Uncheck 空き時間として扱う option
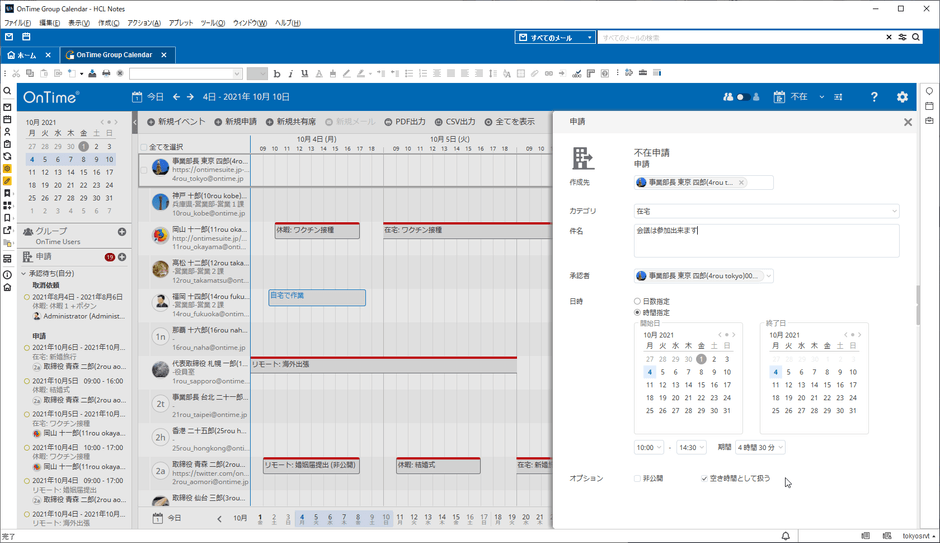 pos(704,479)
